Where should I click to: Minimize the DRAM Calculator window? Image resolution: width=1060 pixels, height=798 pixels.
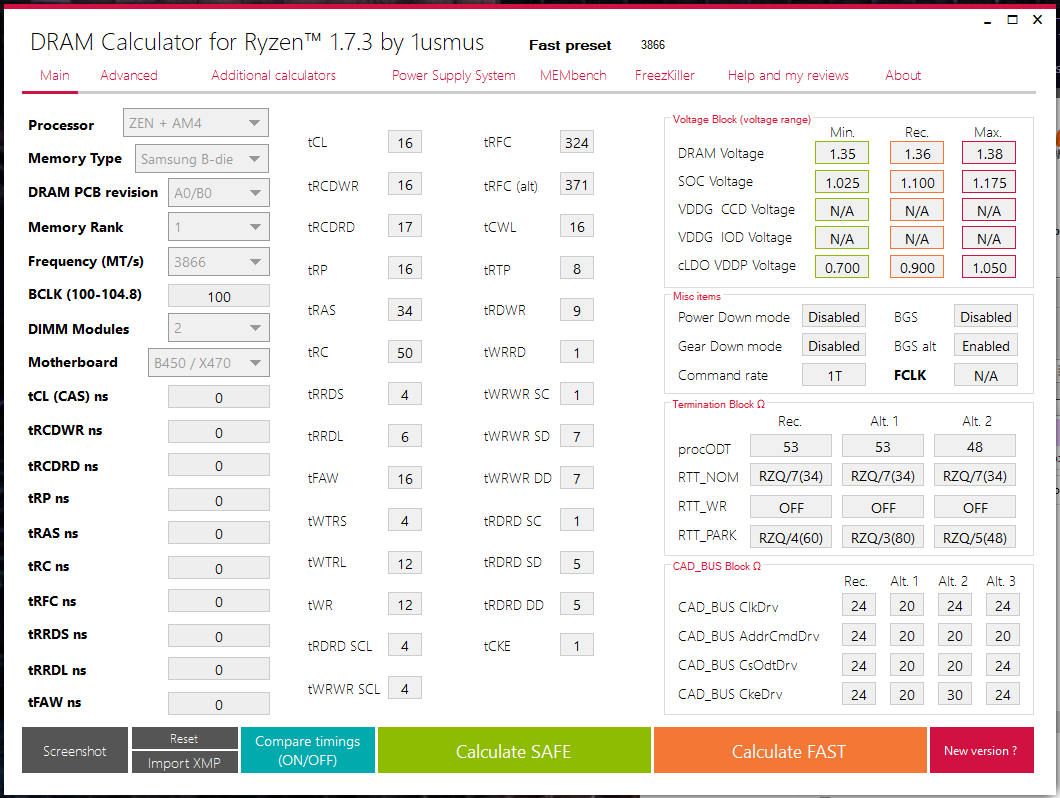(x=988, y=20)
